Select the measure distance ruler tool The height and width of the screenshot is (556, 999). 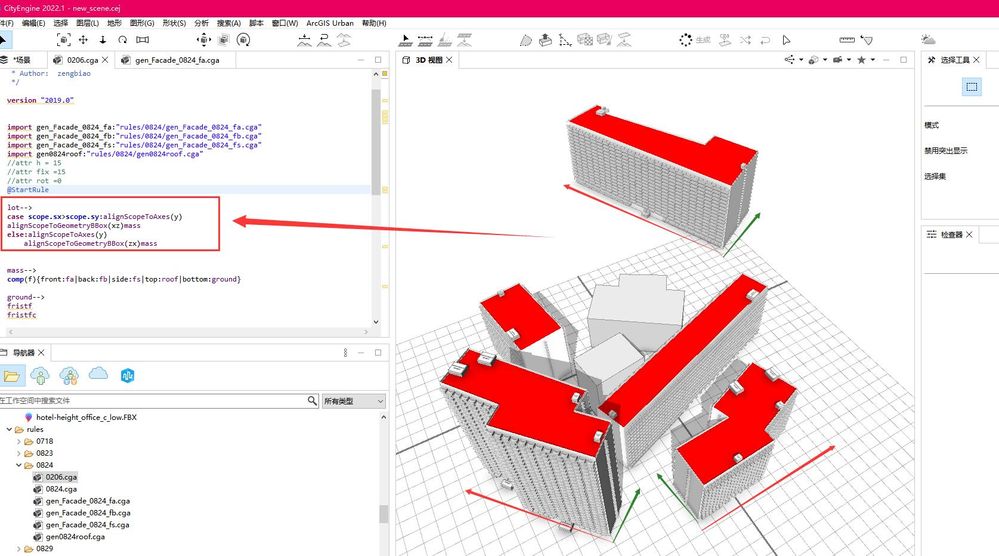click(847, 39)
